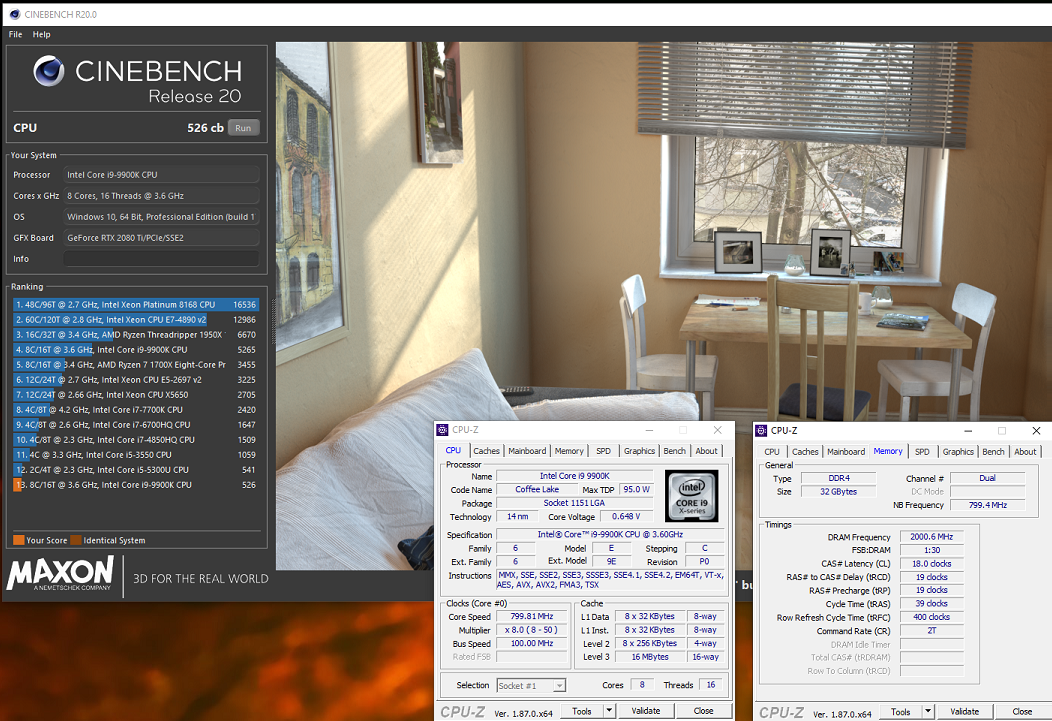Select ranking row Core i7-7700K
The width and height of the screenshot is (1052, 721).
point(136,410)
